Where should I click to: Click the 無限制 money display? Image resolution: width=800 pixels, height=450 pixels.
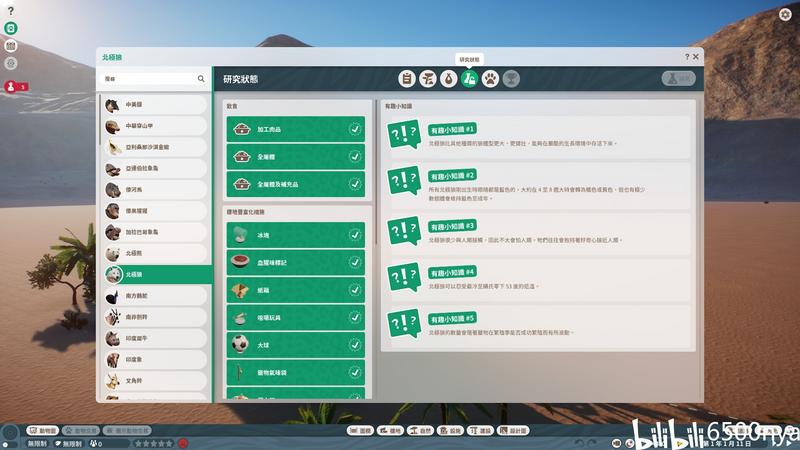[37, 444]
